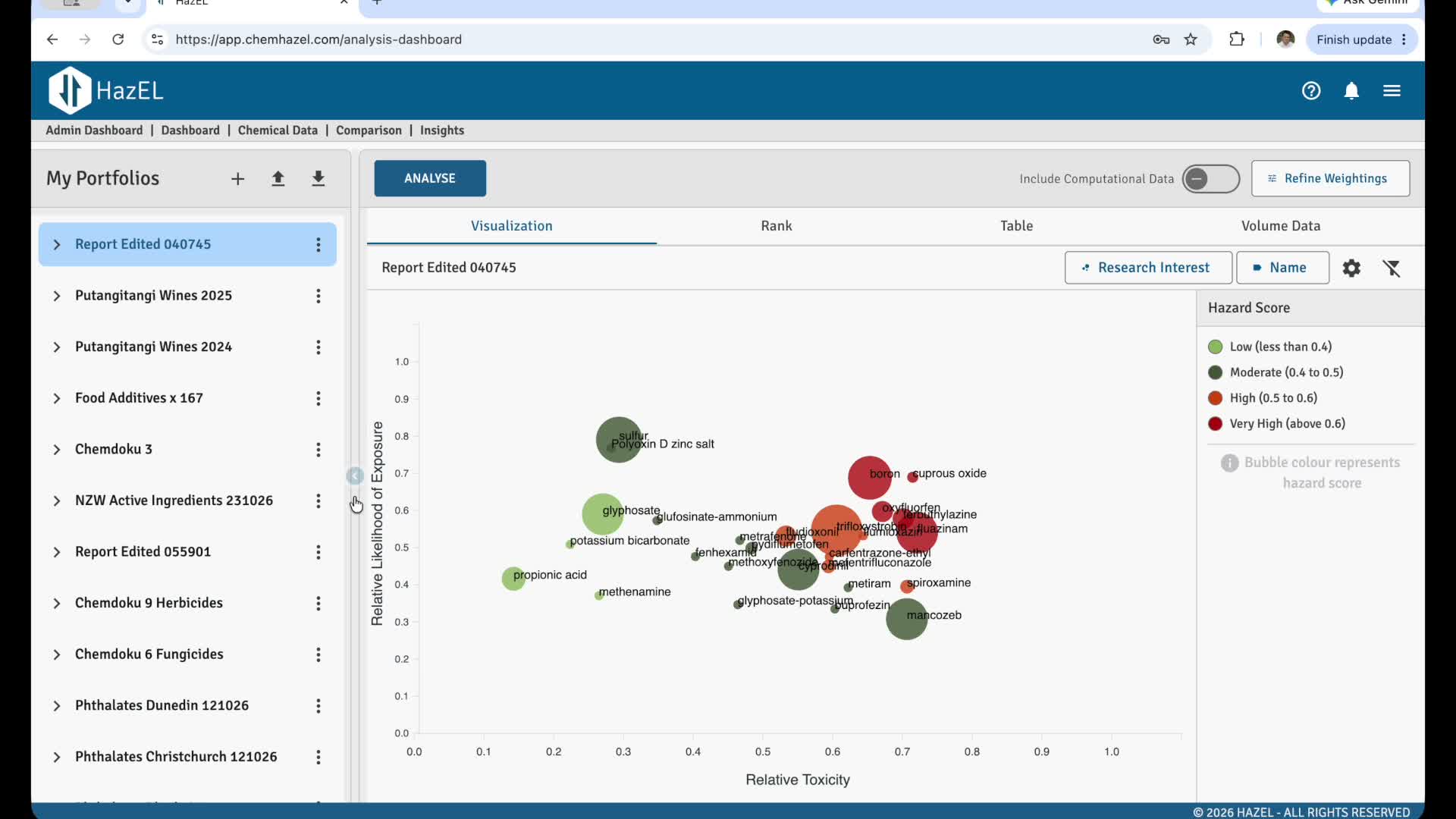1456x819 pixels.
Task: Click the ANALYSE button
Action: 430,178
